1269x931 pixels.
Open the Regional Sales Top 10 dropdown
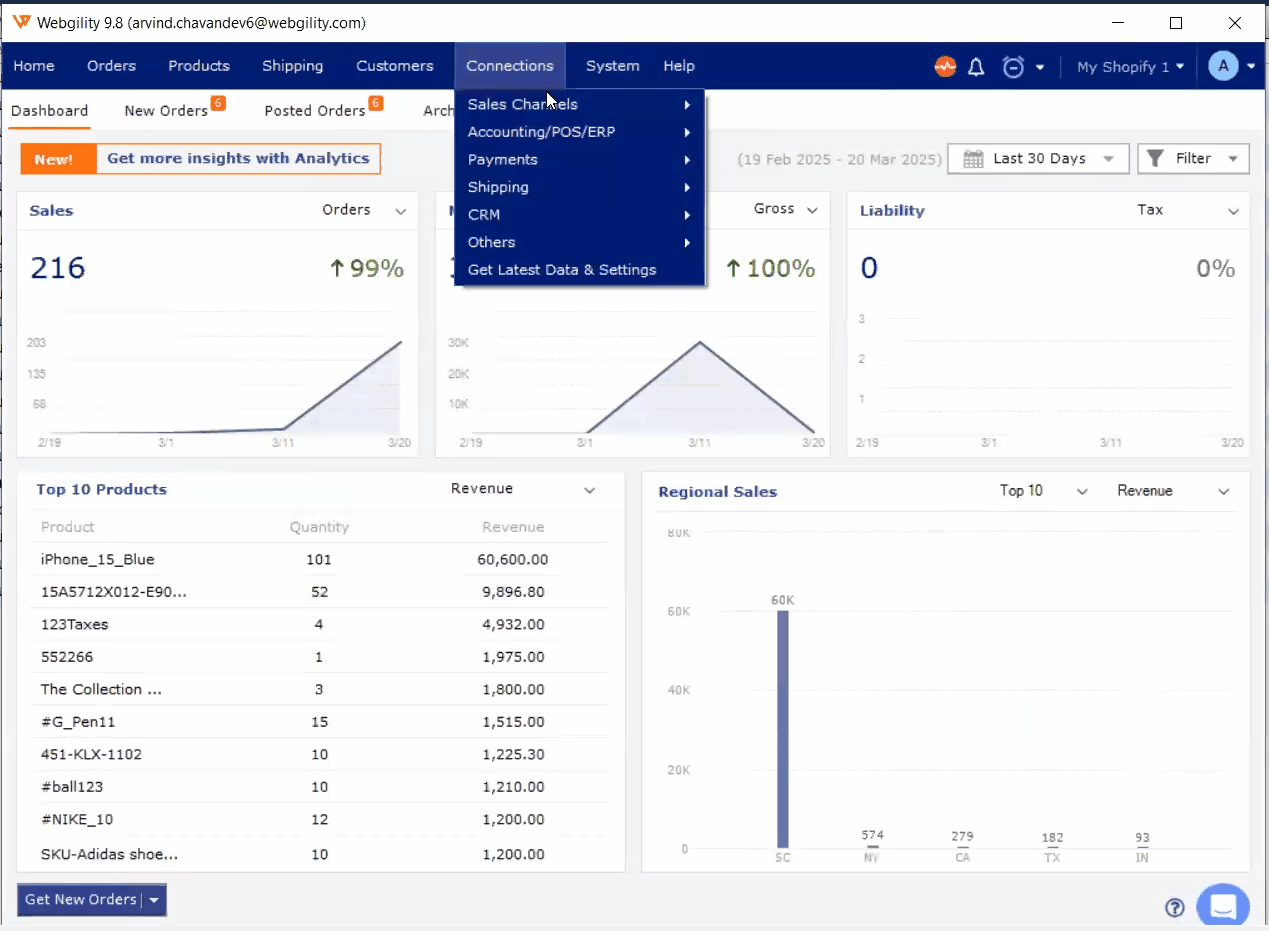(x=1081, y=491)
